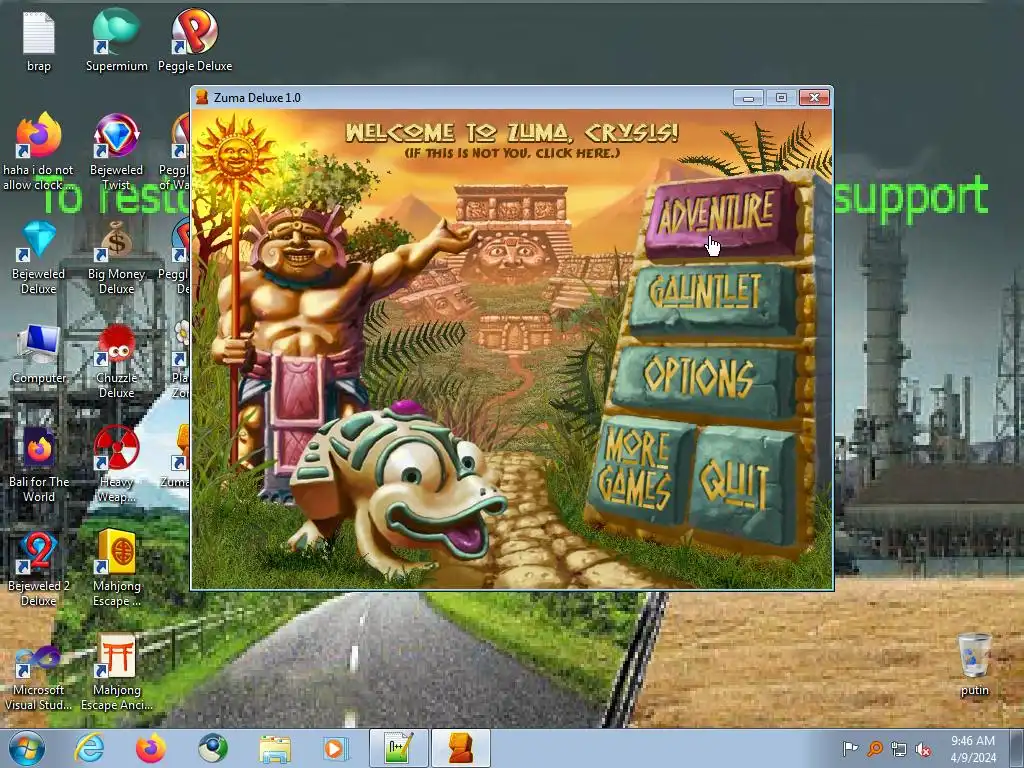Launch Bejeweled Deluxe shortcut
1024x768 pixels.
pos(39,257)
